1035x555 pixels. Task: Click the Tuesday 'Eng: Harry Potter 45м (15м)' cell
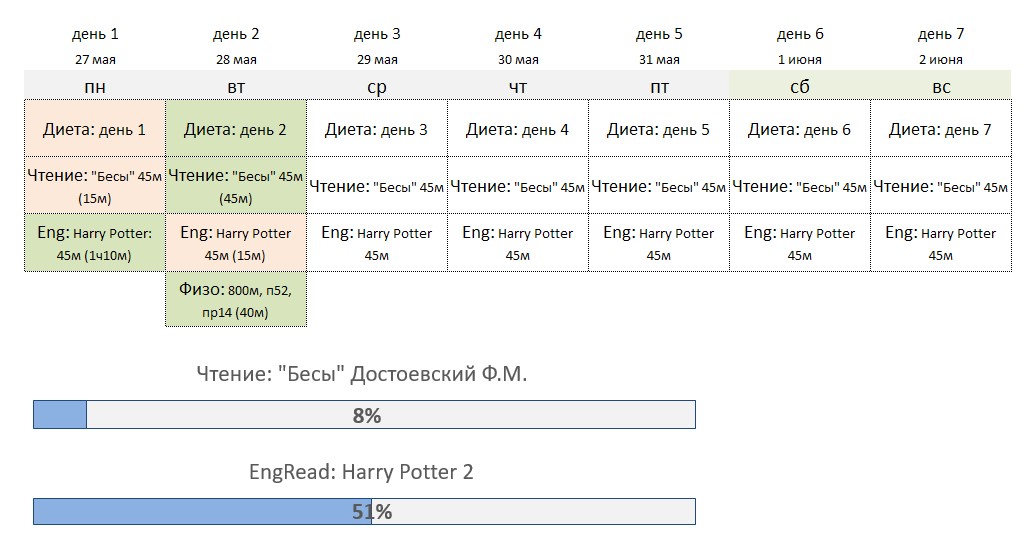click(x=236, y=242)
